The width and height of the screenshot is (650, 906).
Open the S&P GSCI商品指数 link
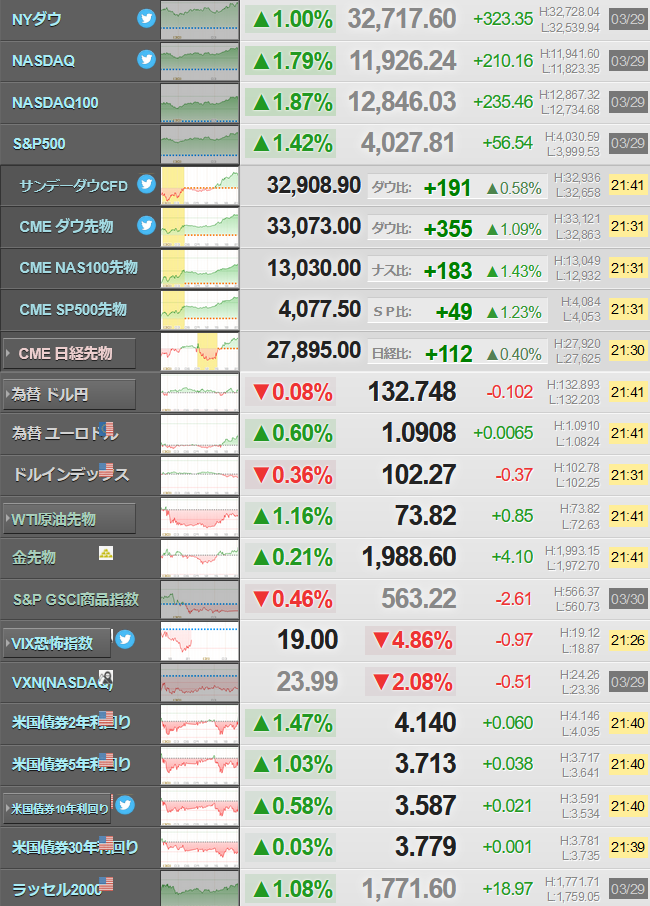pos(76,599)
